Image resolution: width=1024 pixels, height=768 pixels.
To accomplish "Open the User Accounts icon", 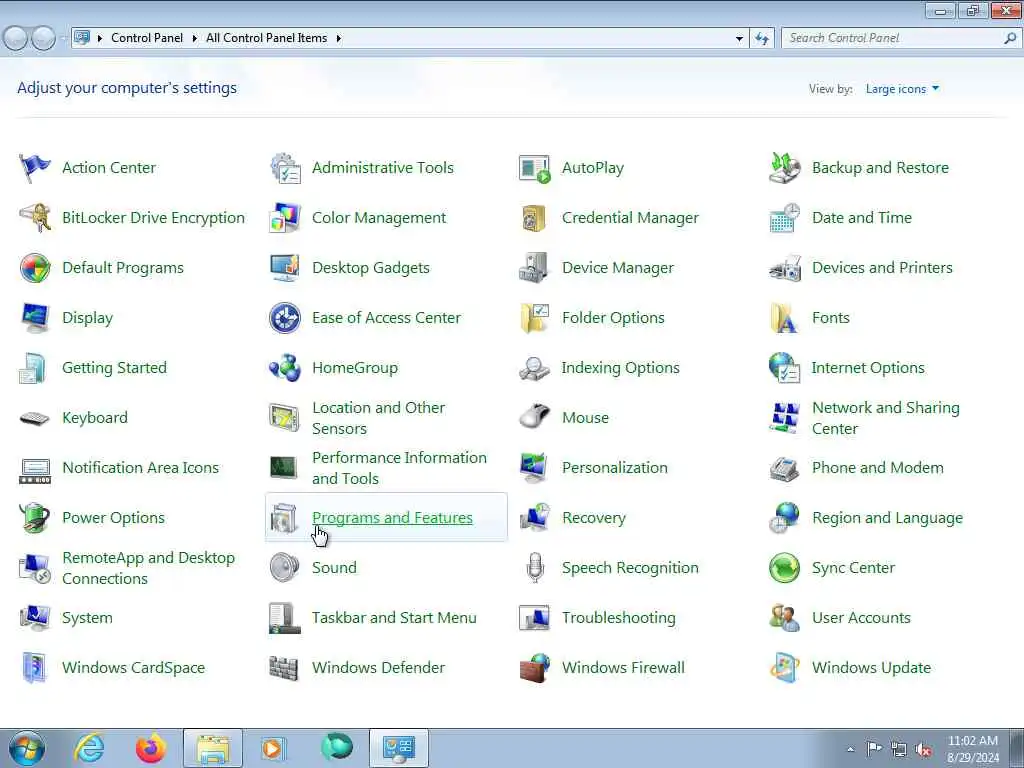I will point(784,618).
